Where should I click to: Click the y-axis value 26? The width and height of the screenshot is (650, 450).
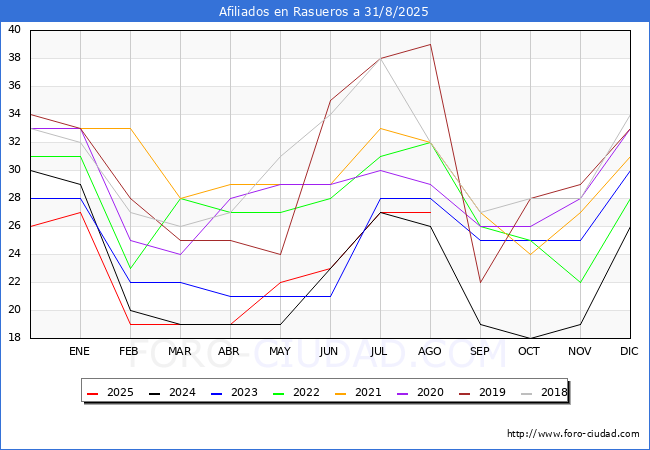(x=15, y=225)
